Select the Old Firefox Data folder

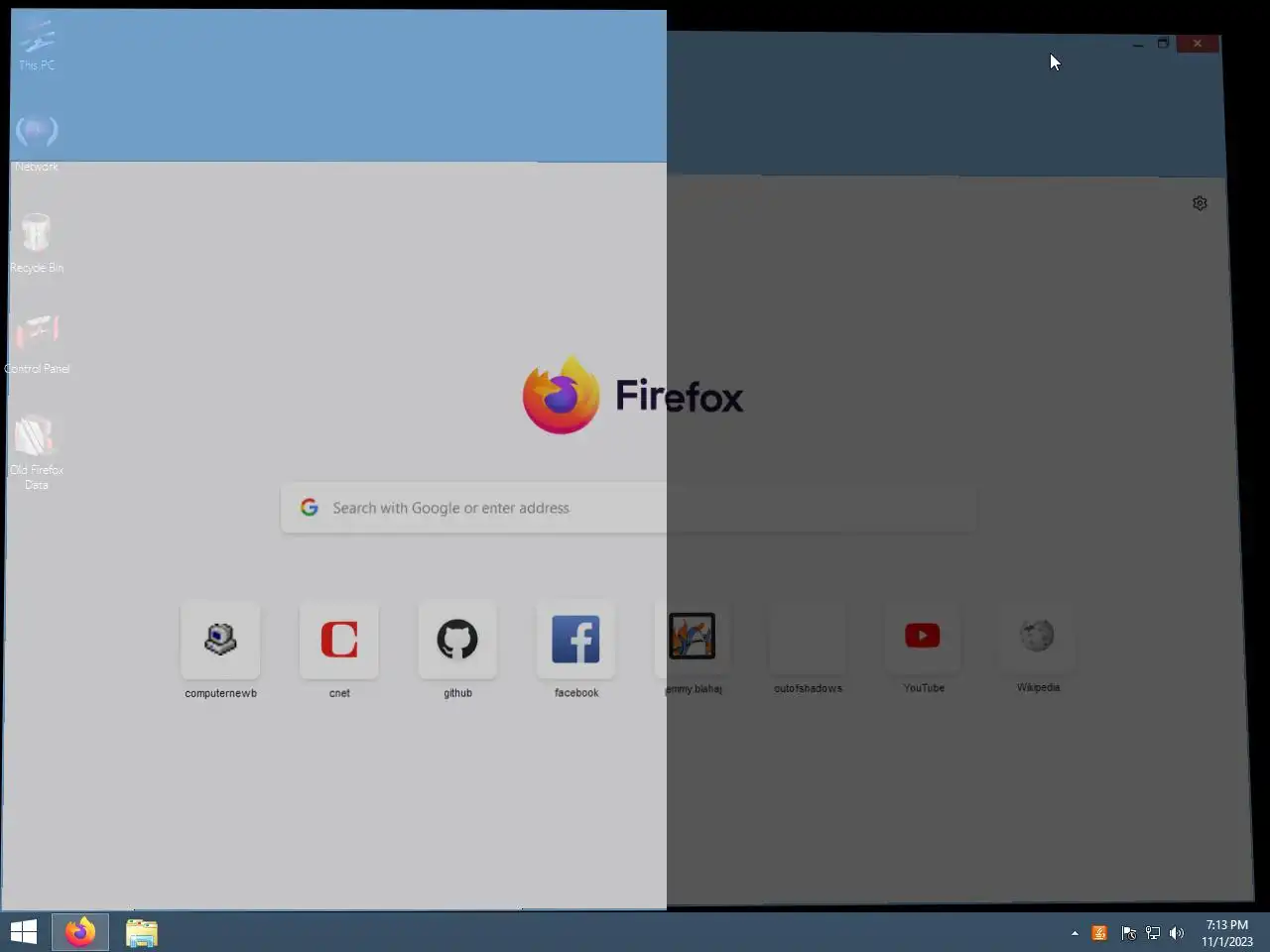[37, 452]
